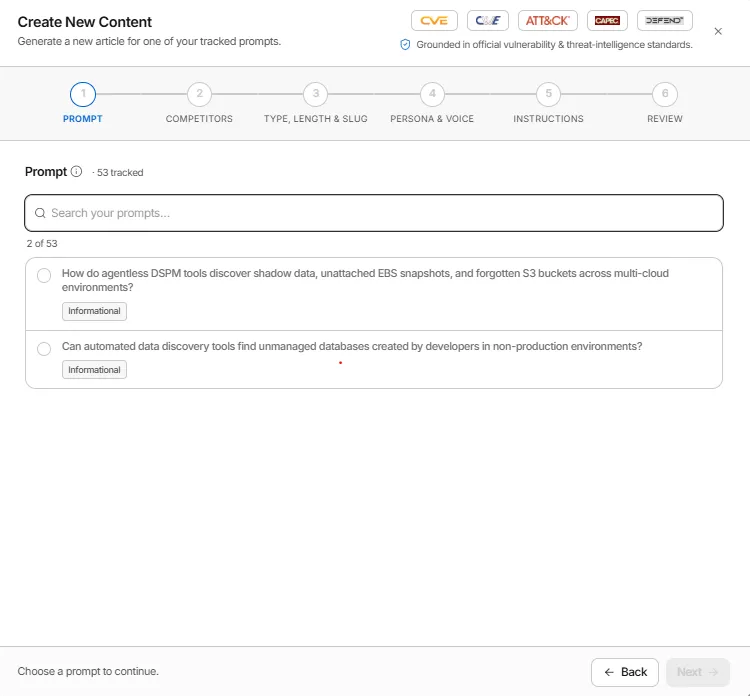750x696 pixels.
Task: Close the Create New Content dialog
Action: point(718,31)
